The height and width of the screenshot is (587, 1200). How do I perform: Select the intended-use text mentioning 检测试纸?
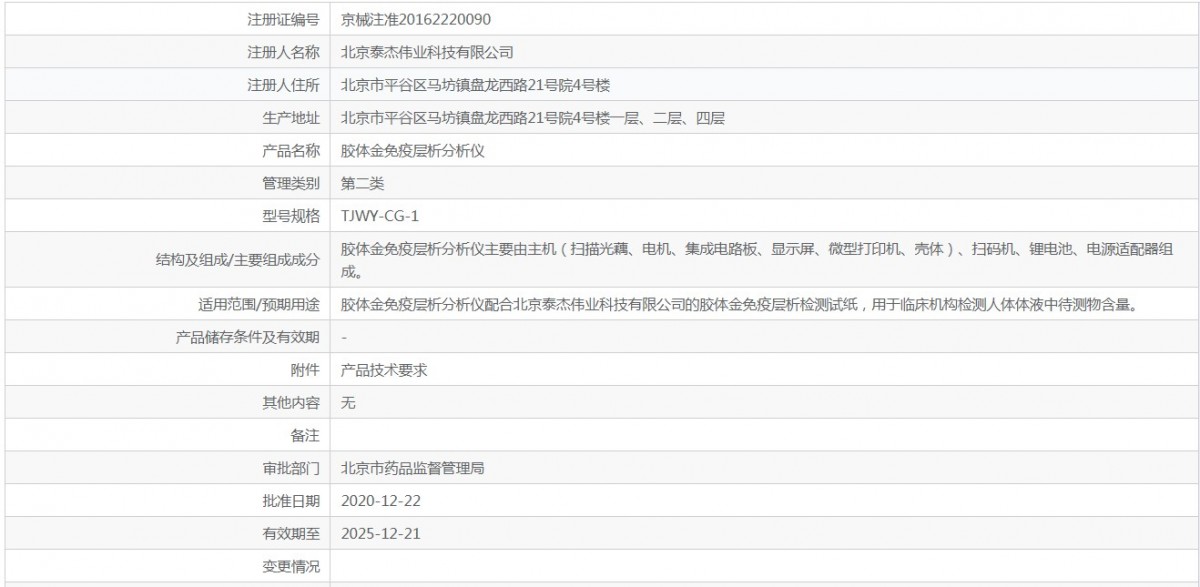pyautogui.click(x=740, y=304)
